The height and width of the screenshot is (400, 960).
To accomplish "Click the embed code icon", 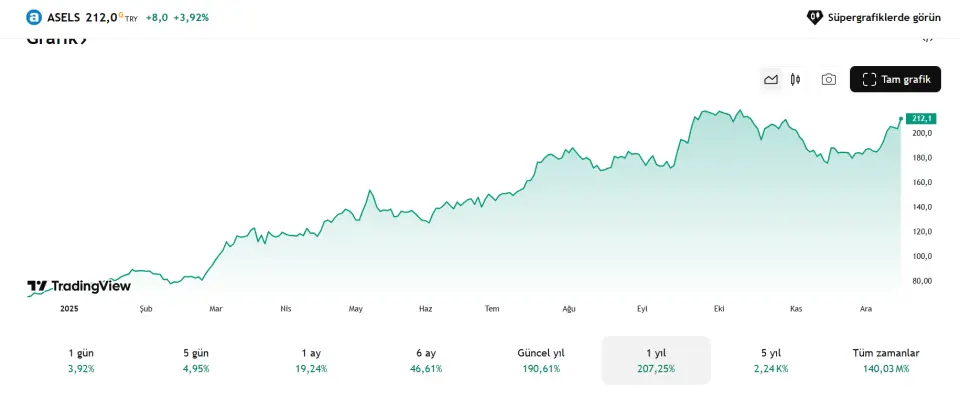I will (x=927, y=39).
